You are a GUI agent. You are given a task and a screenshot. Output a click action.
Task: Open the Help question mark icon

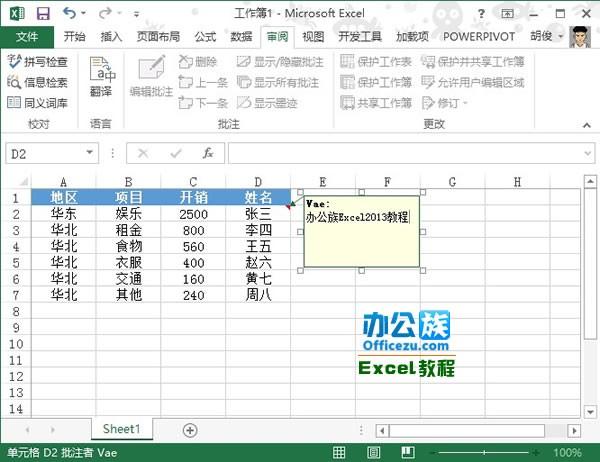click(481, 14)
